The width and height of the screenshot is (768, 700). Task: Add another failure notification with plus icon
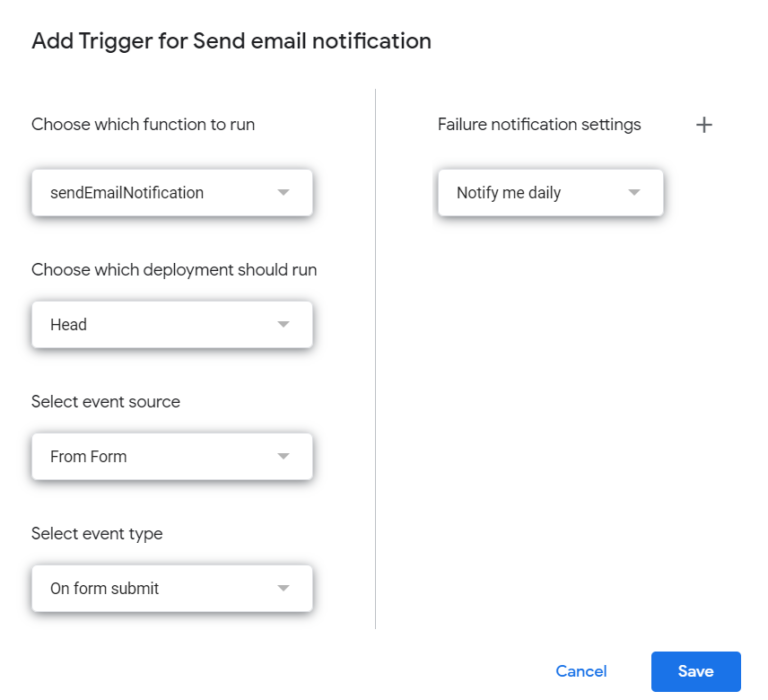pyautogui.click(x=704, y=125)
